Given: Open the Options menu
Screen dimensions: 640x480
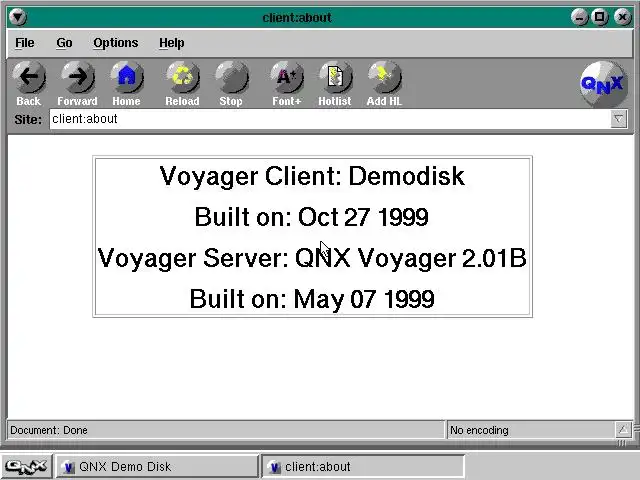Looking at the screenshot, I should [116, 43].
